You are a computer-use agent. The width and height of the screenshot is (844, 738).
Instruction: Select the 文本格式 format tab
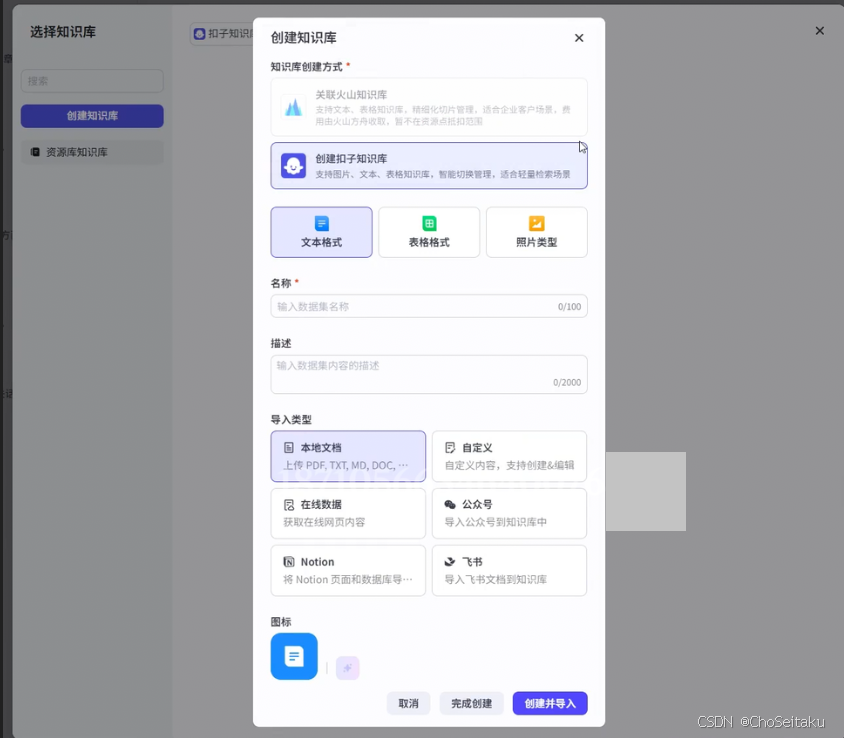coord(321,232)
